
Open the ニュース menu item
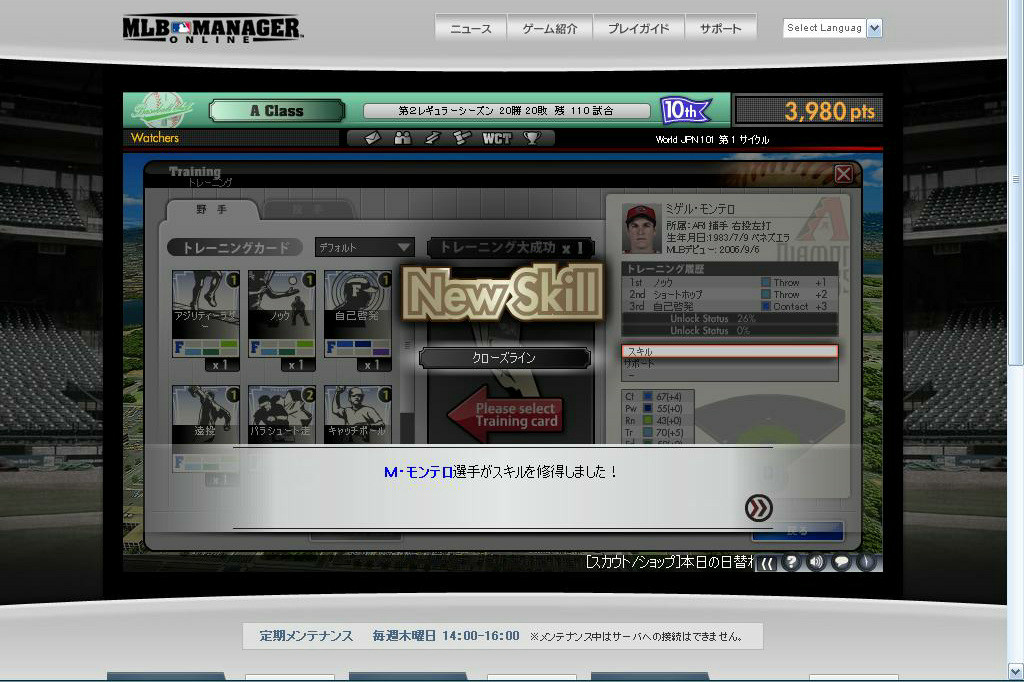[x=471, y=29]
